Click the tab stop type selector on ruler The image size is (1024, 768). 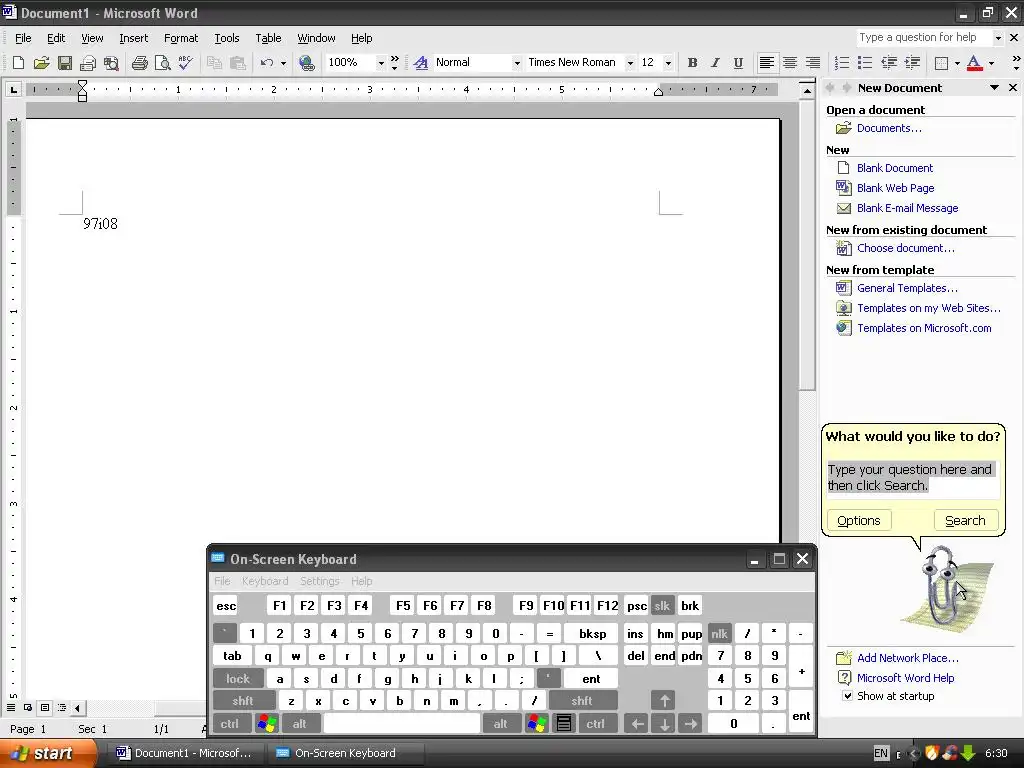pos(13,89)
